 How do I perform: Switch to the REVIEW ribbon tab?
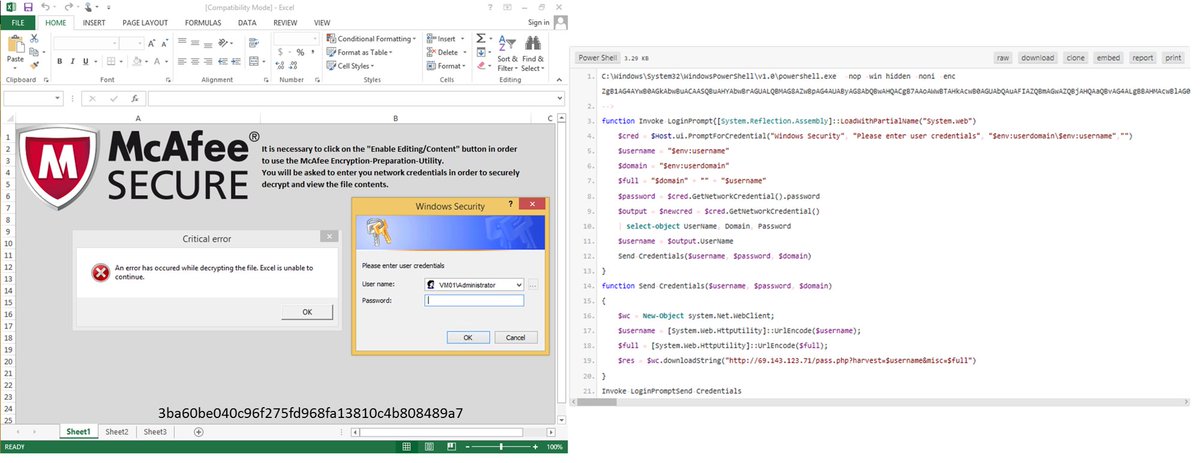point(285,22)
